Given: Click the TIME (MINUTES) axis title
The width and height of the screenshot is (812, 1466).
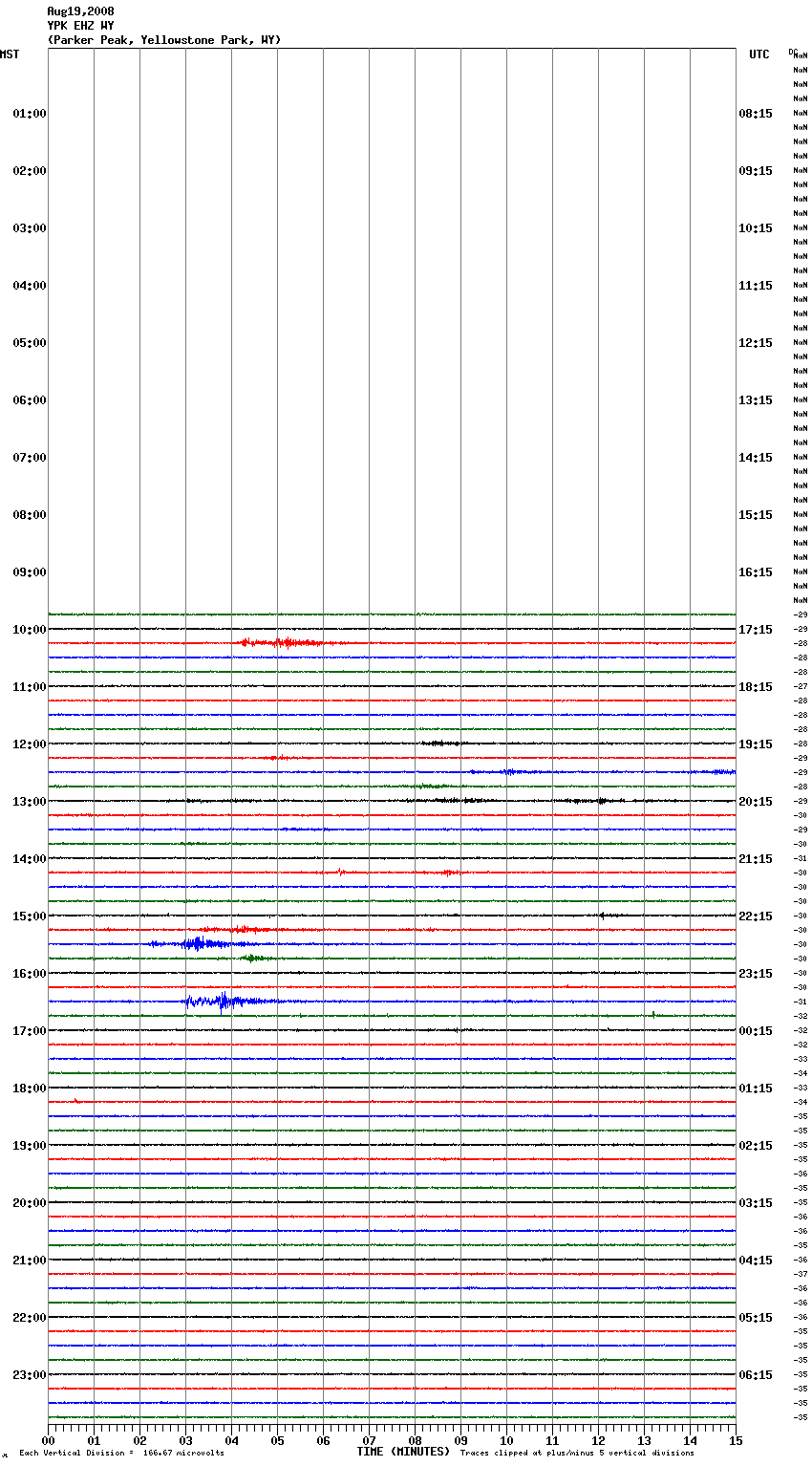Looking at the screenshot, I should point(403,1452).
